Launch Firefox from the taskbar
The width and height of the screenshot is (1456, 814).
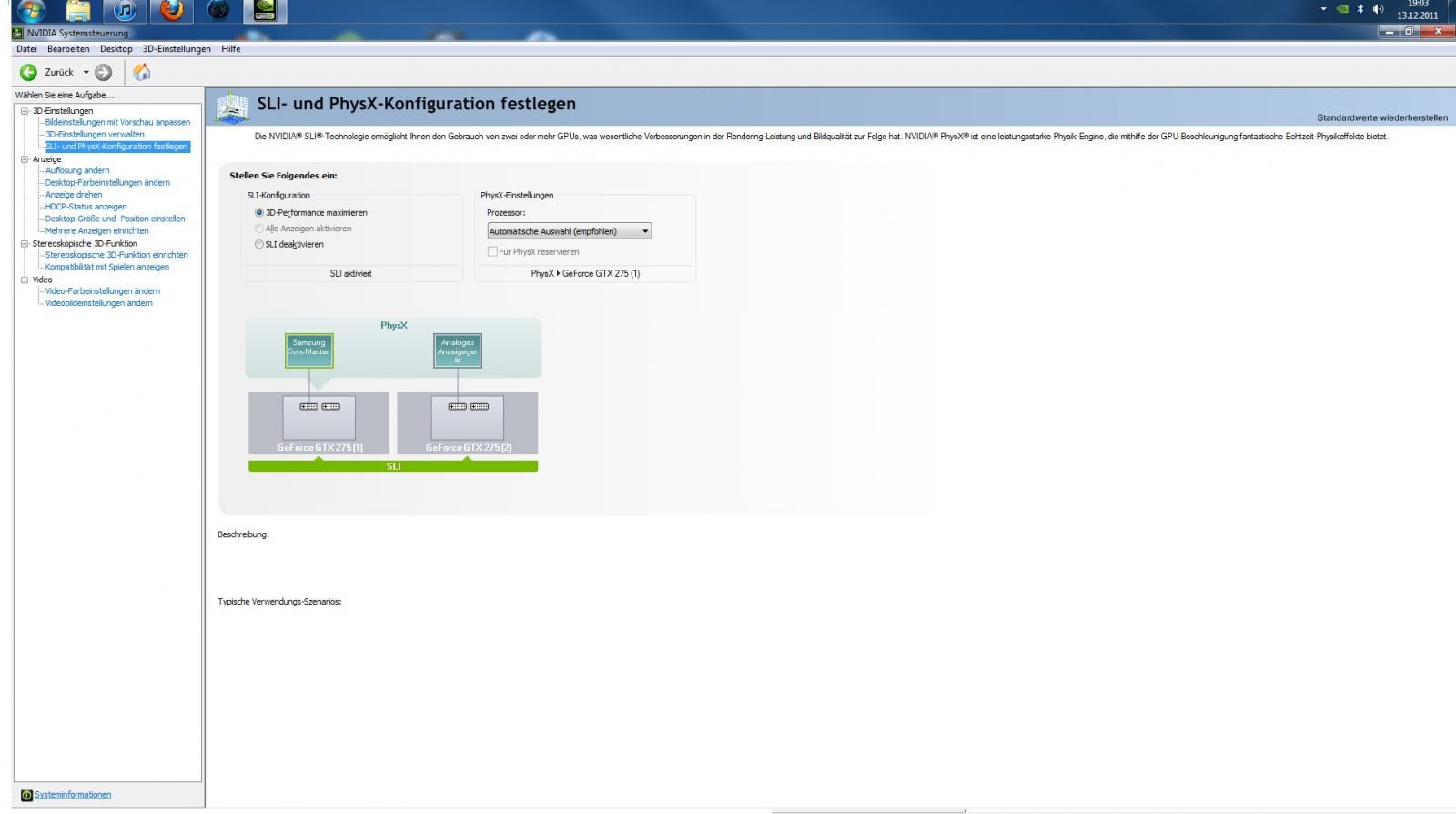(171, 11)
